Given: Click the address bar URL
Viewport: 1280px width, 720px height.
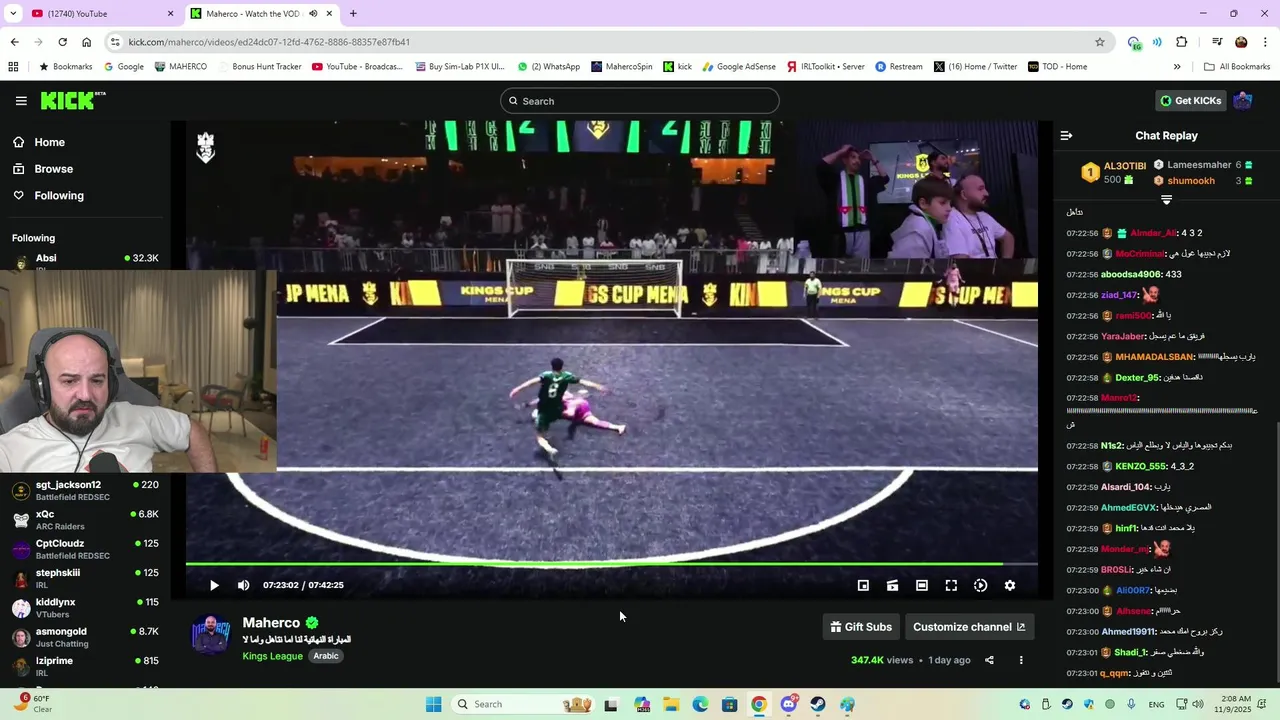Looking at the screenshot, I should [269, 42].
